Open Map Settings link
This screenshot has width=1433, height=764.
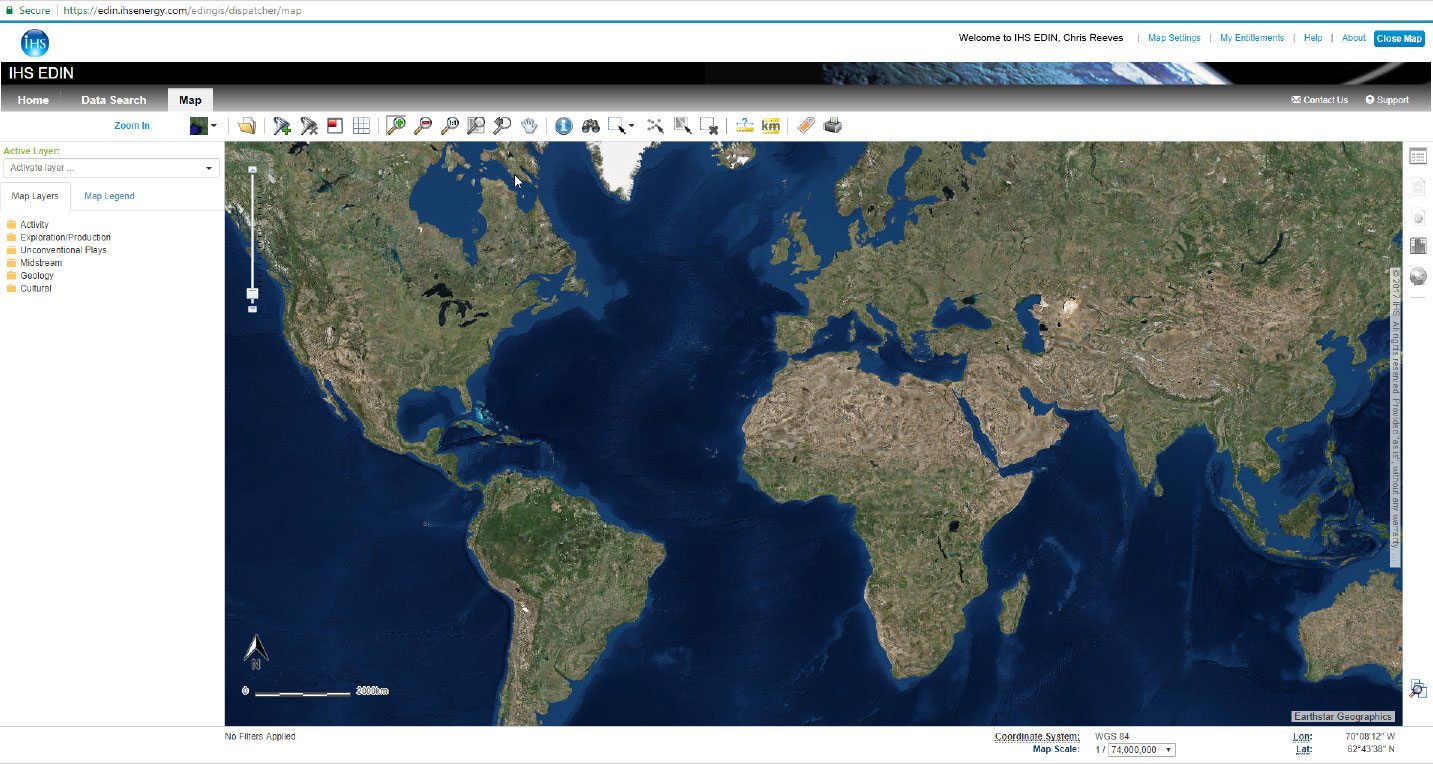pyautogui.click(x=1174, y=38)
